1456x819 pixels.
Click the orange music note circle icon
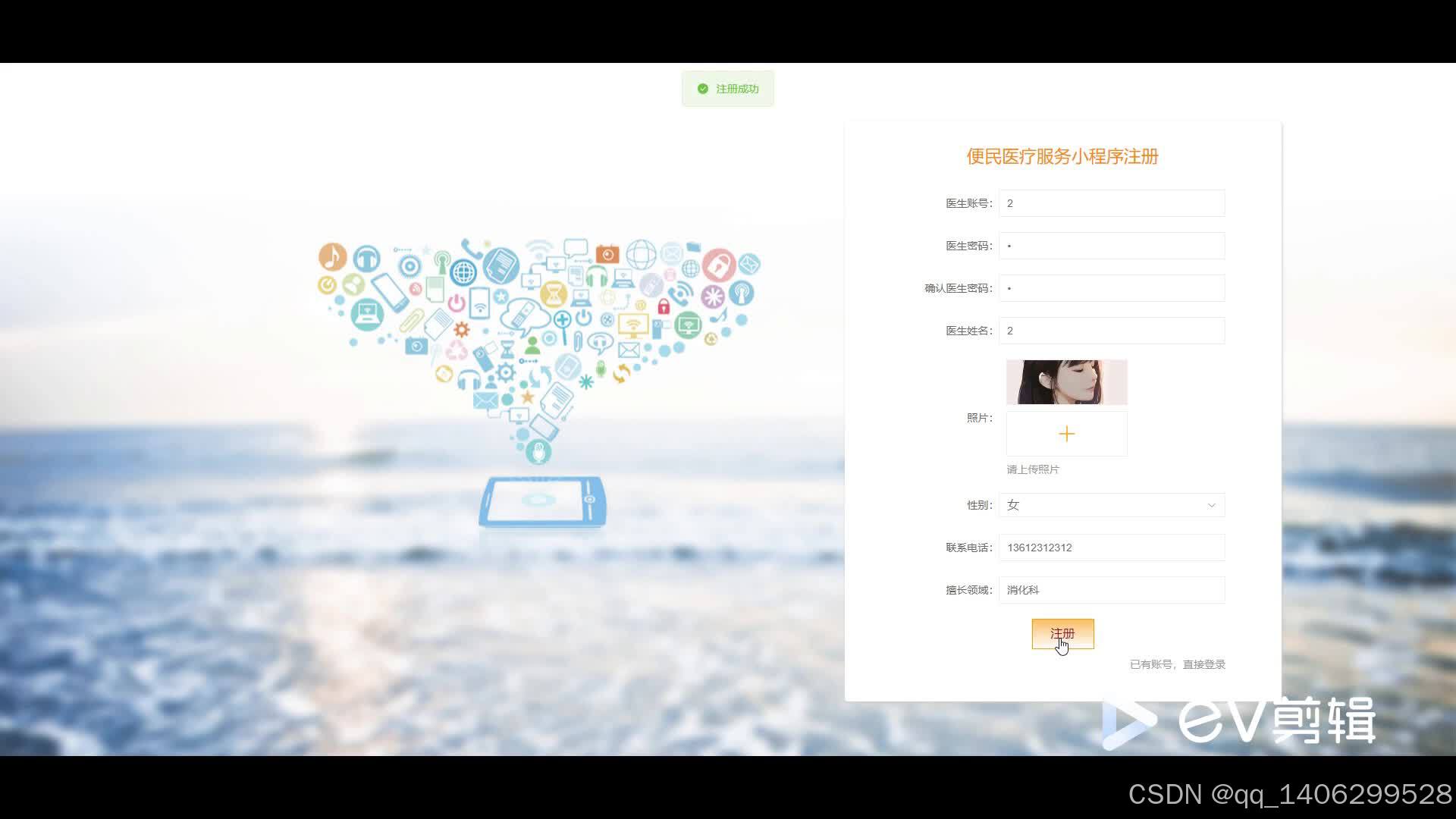tap(332, 257)
